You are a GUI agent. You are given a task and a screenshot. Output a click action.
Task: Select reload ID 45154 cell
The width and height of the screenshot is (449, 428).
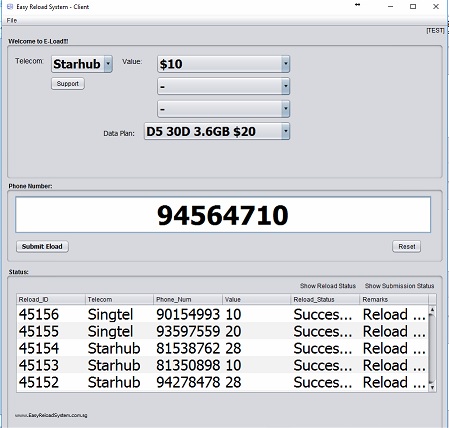(x=51, y=348)
